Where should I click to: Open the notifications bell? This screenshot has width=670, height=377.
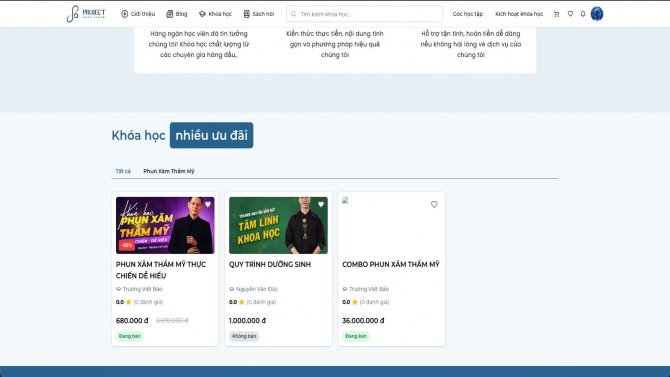coord(582,14)
